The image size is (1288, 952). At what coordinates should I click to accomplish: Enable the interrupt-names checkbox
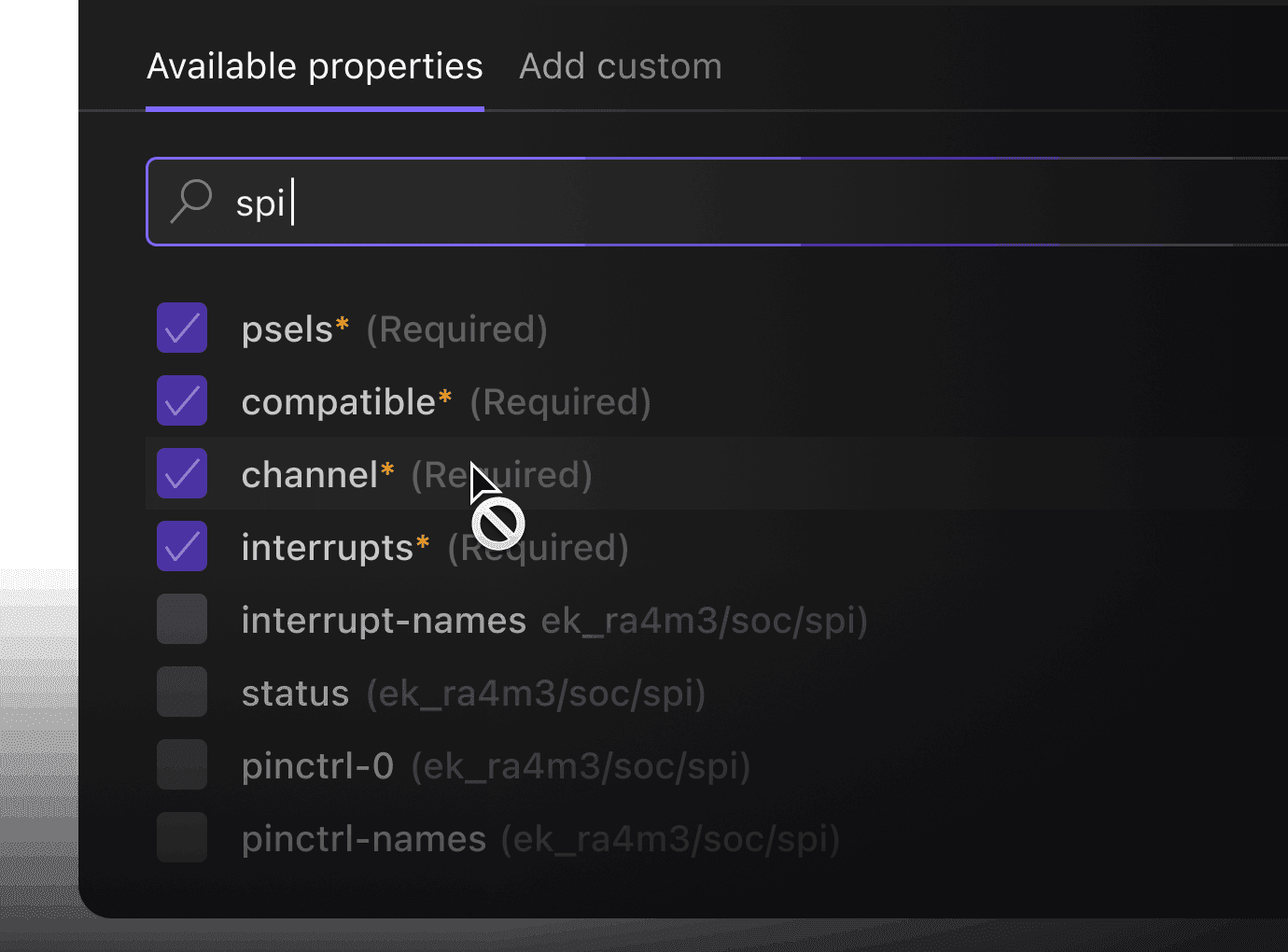coord(182,619)
